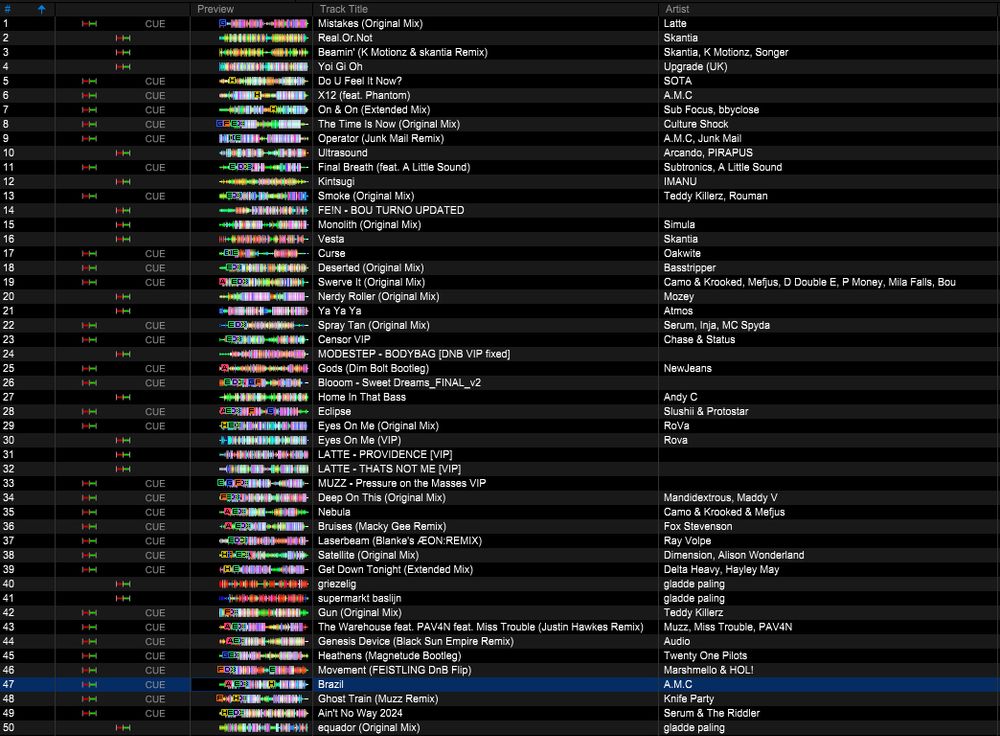Click the beatgrid icon on Real.Or.Not row

click(x=122, y=38)
